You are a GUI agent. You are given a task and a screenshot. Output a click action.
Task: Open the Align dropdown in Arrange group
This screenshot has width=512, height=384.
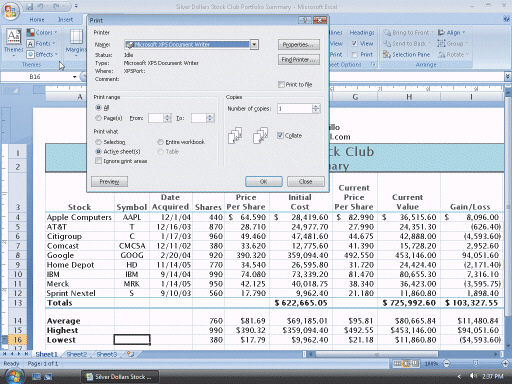[x=452, y=32]
